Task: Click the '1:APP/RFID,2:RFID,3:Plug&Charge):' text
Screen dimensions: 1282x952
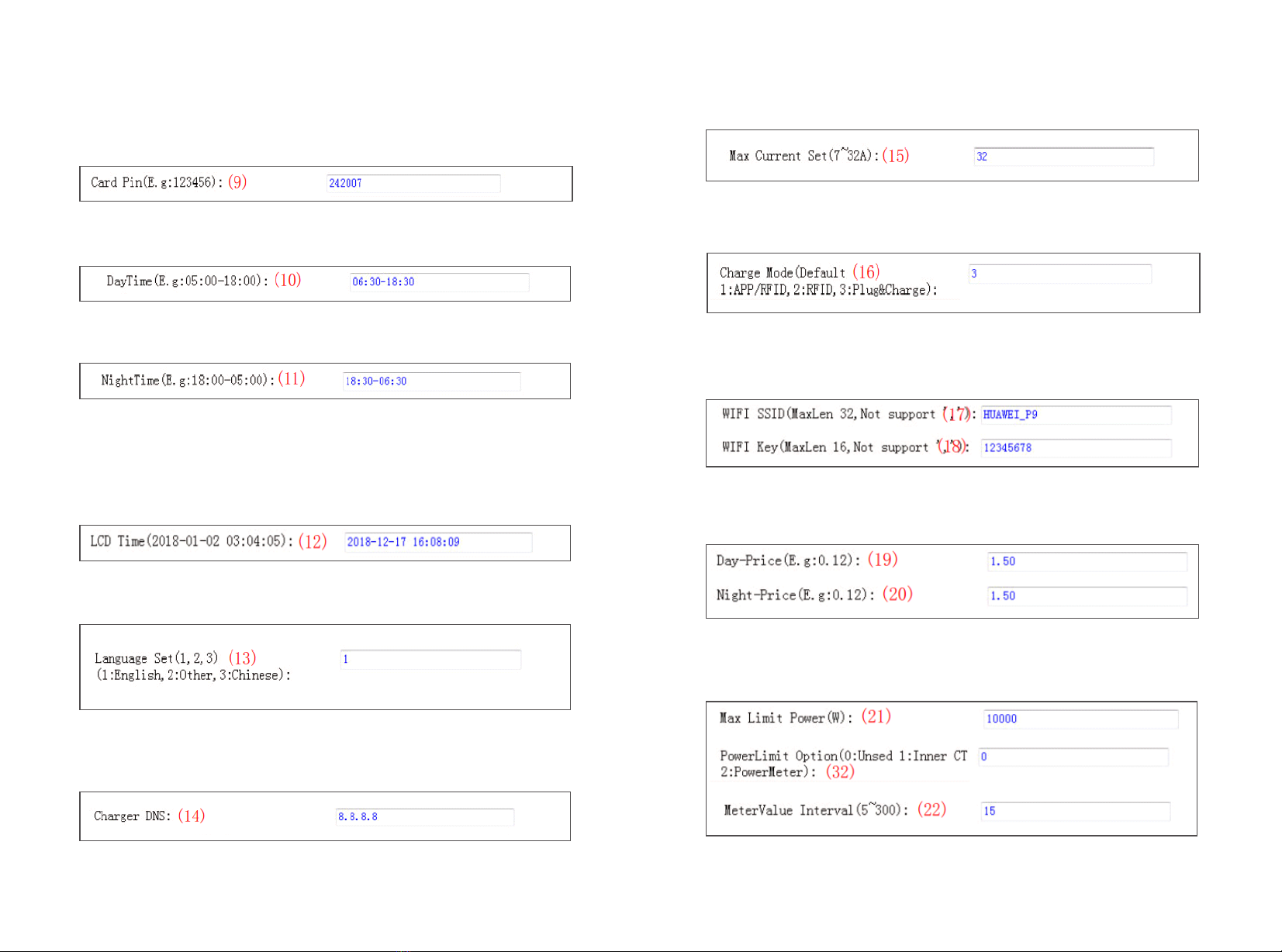Action: coord(829,290)
